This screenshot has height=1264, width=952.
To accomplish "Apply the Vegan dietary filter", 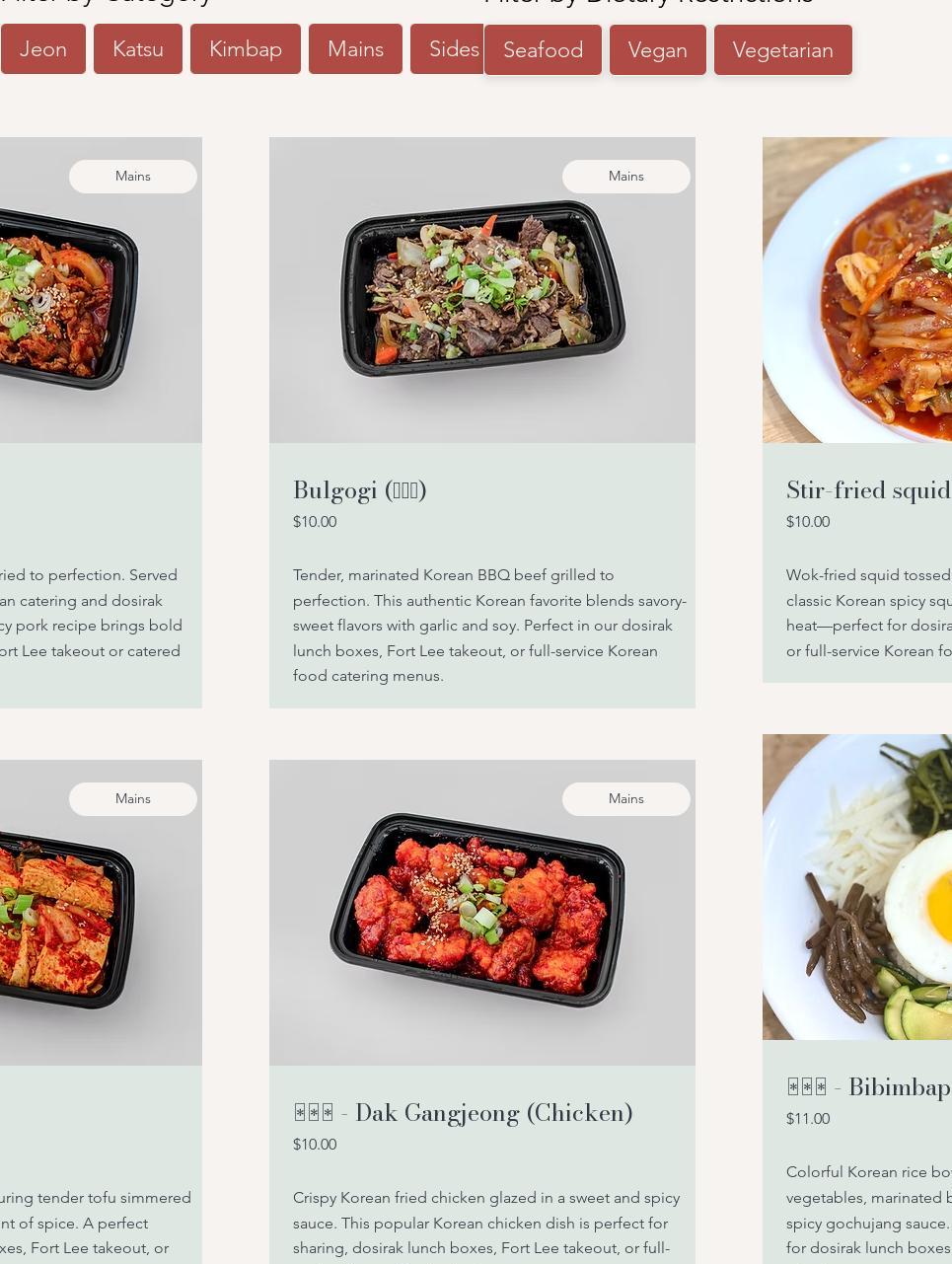I will point(658,49).
